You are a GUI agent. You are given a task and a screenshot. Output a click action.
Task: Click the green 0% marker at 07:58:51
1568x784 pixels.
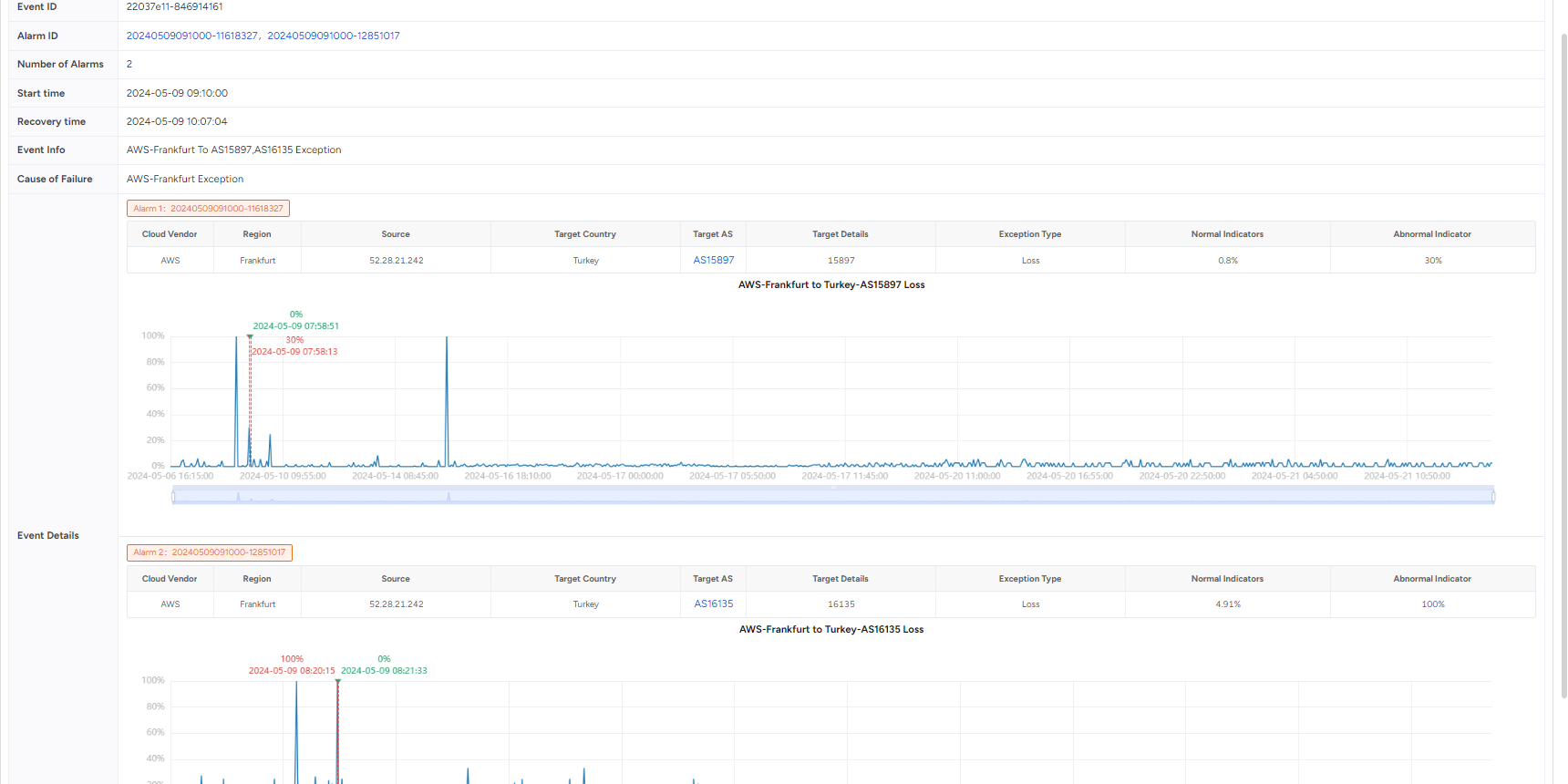click(x=295, y=320)
